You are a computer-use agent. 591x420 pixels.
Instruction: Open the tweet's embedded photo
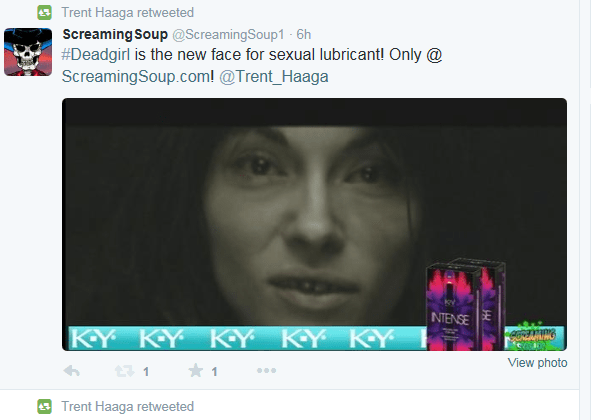click(x=314, y=224)
